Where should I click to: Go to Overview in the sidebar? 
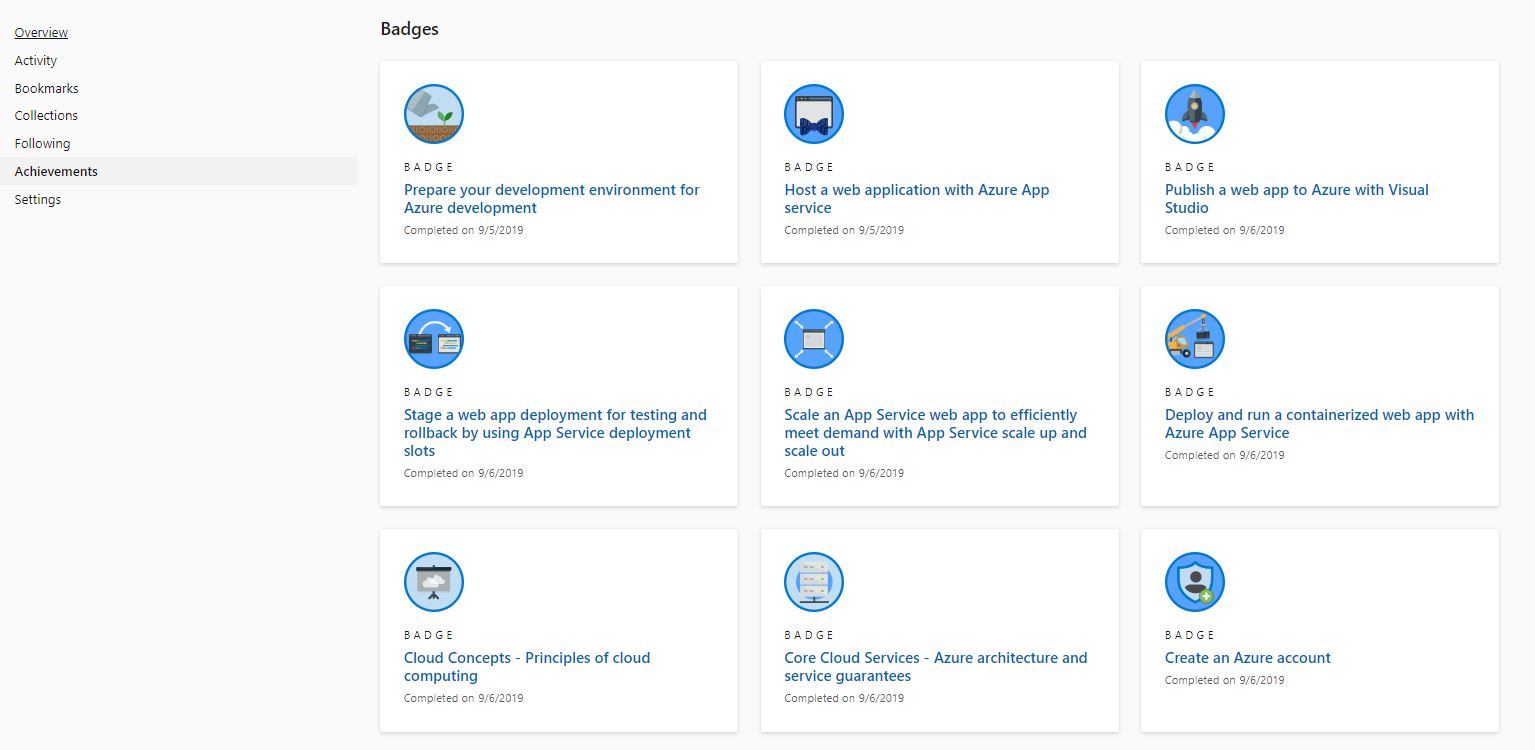[41, 33]
